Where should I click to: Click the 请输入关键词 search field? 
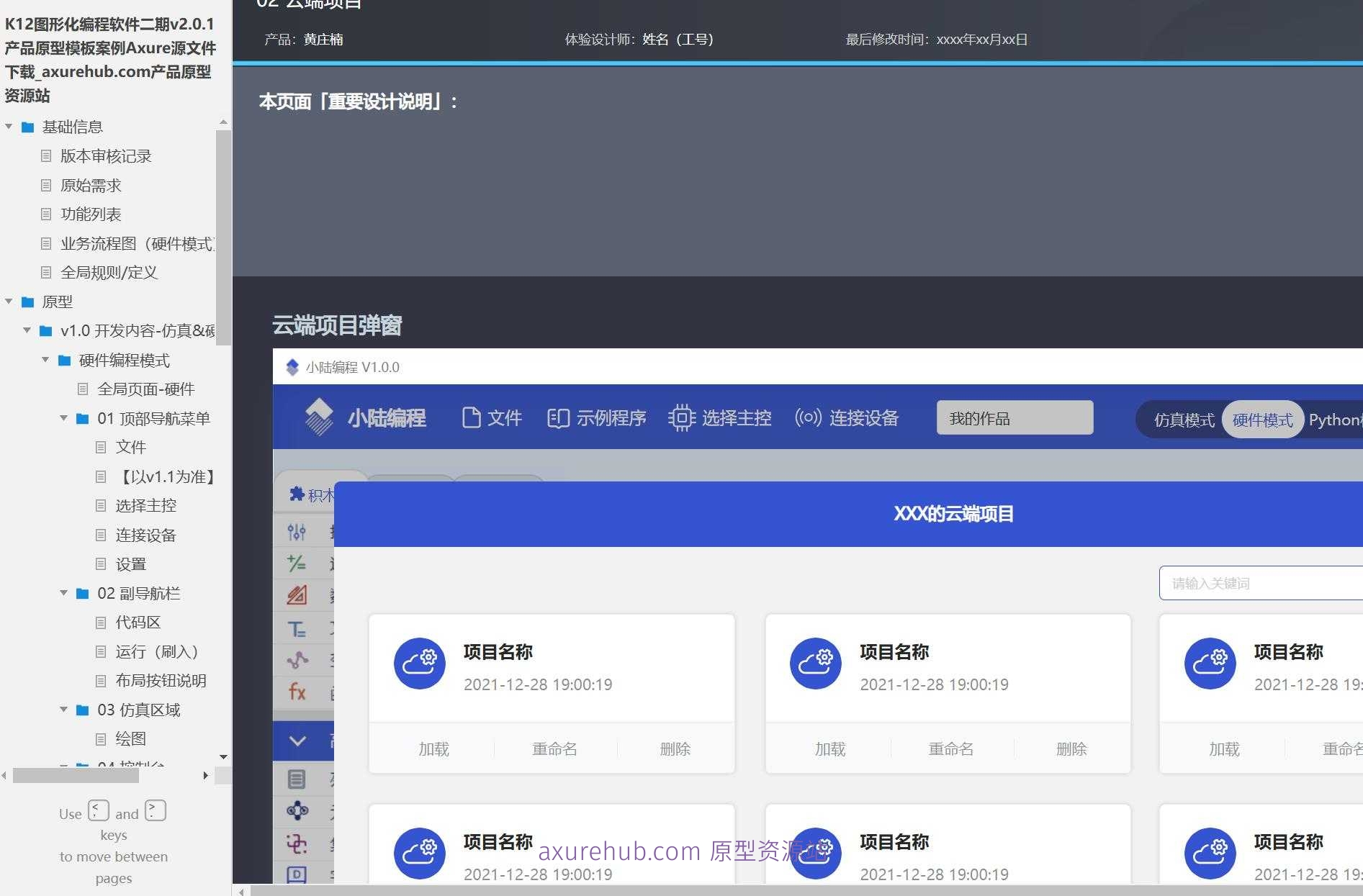1266,583
